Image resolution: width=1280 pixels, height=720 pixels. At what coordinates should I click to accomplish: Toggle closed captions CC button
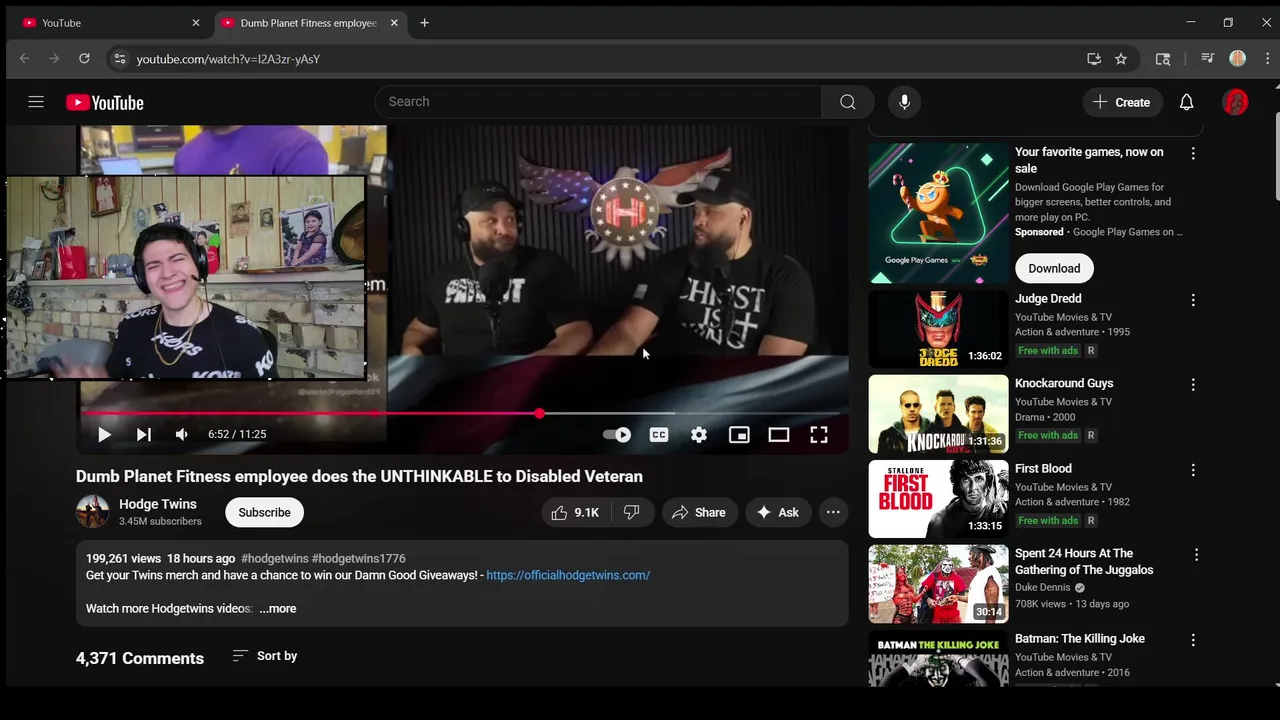pyautogui.click(x=659, y=434)
